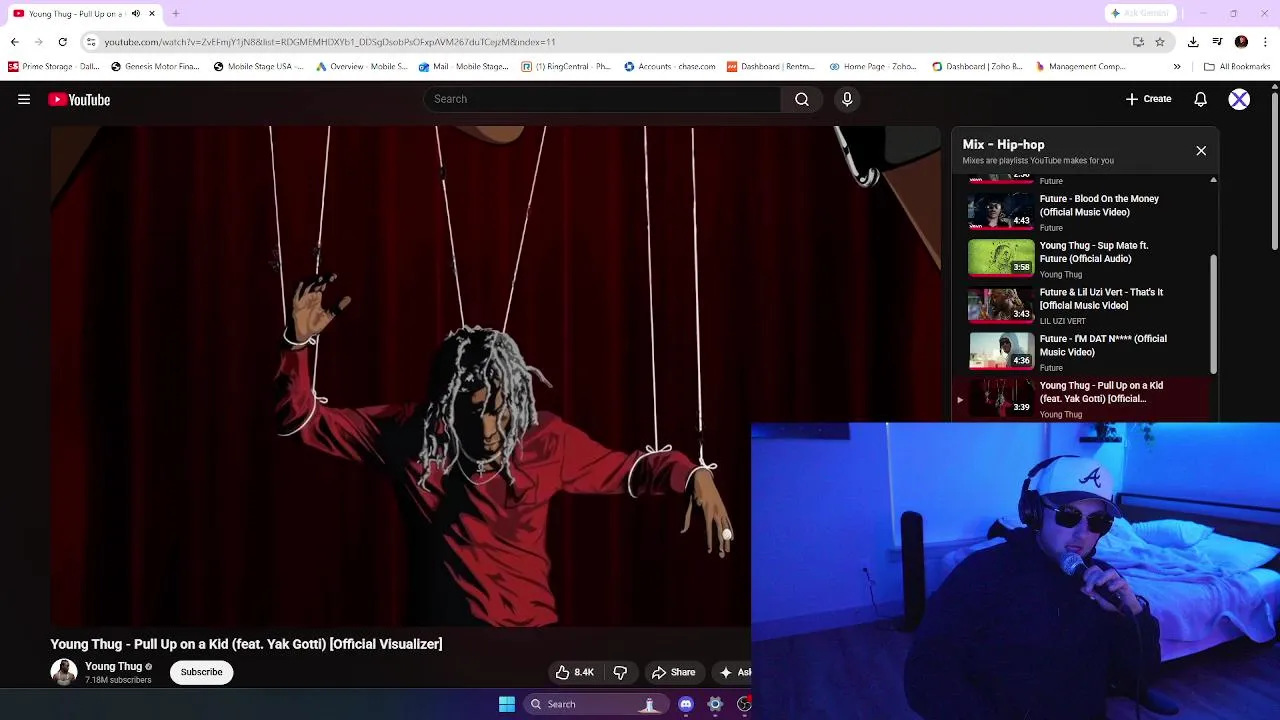
Task: Click the address bar URL
Action: click(330, 42)
